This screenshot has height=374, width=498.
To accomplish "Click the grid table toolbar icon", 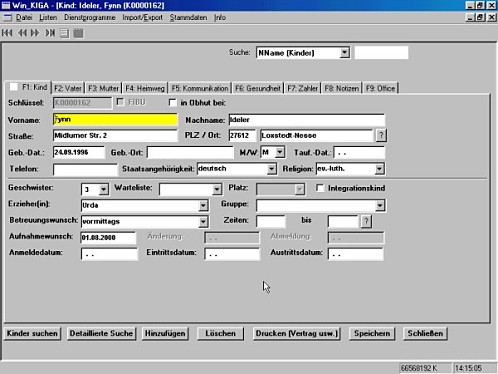I will [x=78, y=33].
